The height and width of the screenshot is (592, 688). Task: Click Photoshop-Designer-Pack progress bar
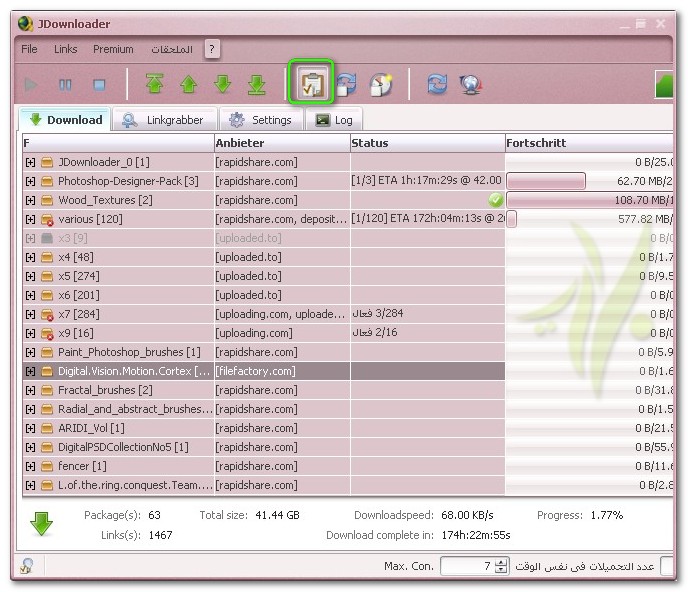click(x=546, y=181)
